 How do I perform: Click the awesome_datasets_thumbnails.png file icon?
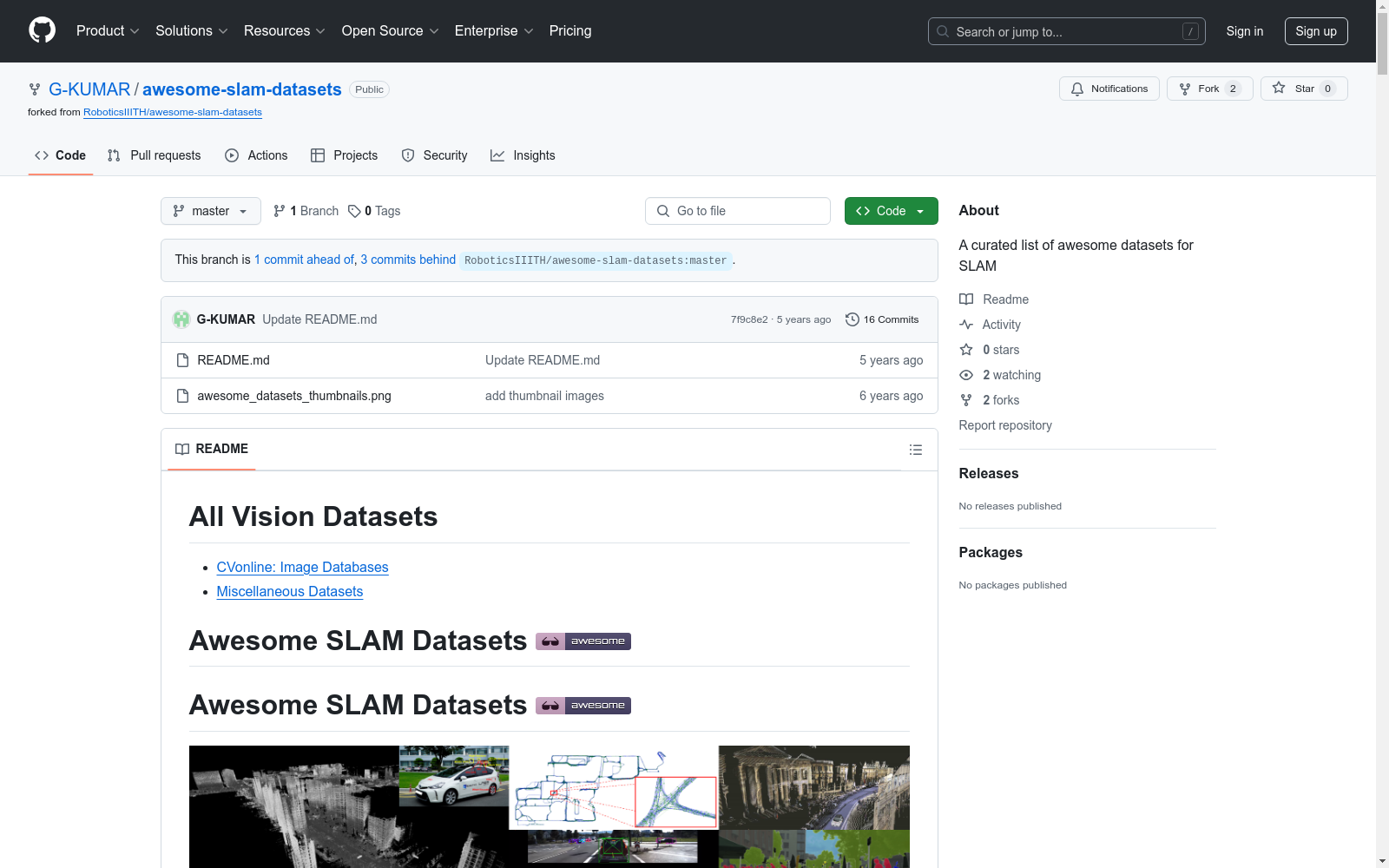[182, 396]
